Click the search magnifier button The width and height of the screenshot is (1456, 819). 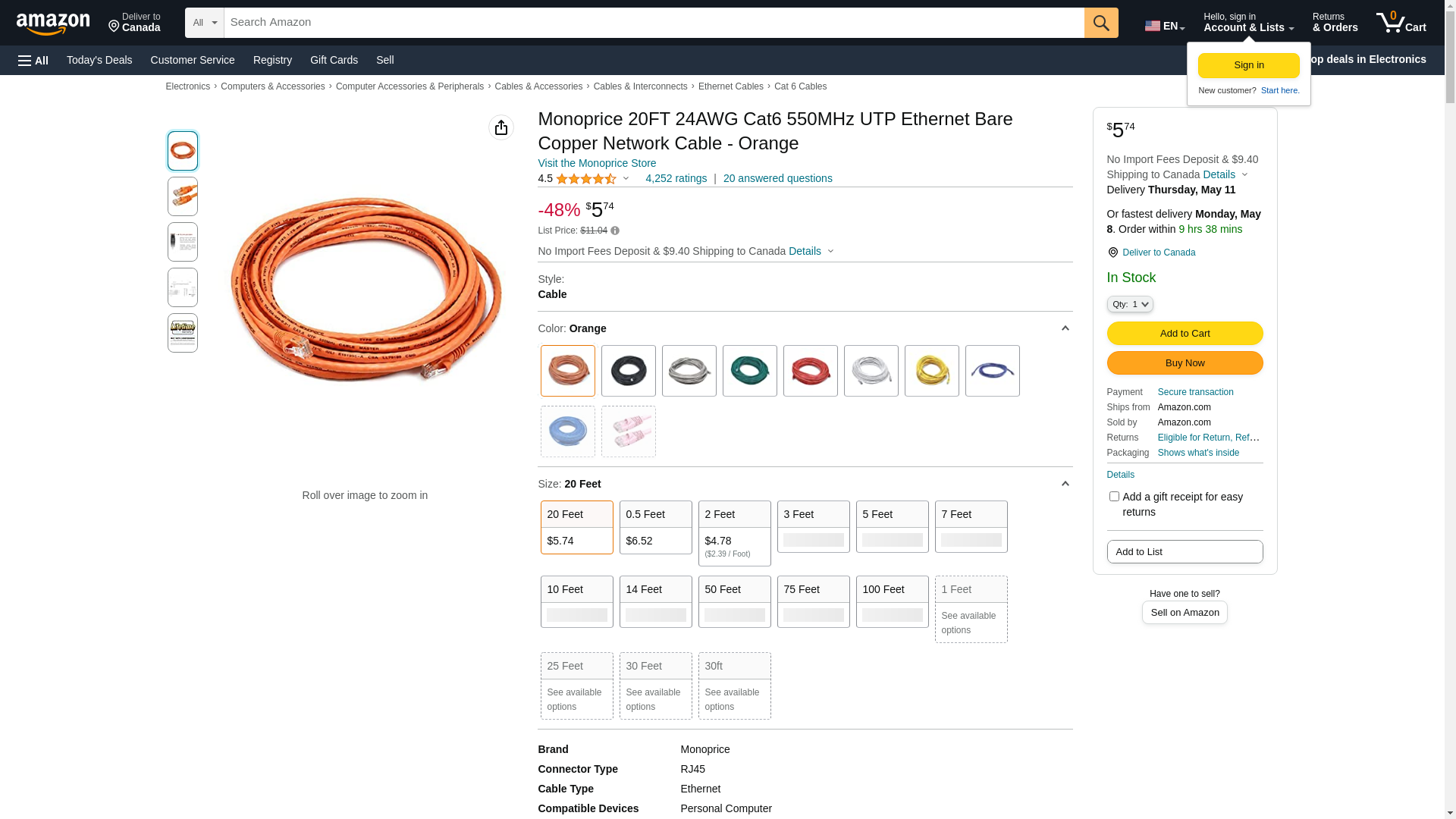coord(1101,23)
